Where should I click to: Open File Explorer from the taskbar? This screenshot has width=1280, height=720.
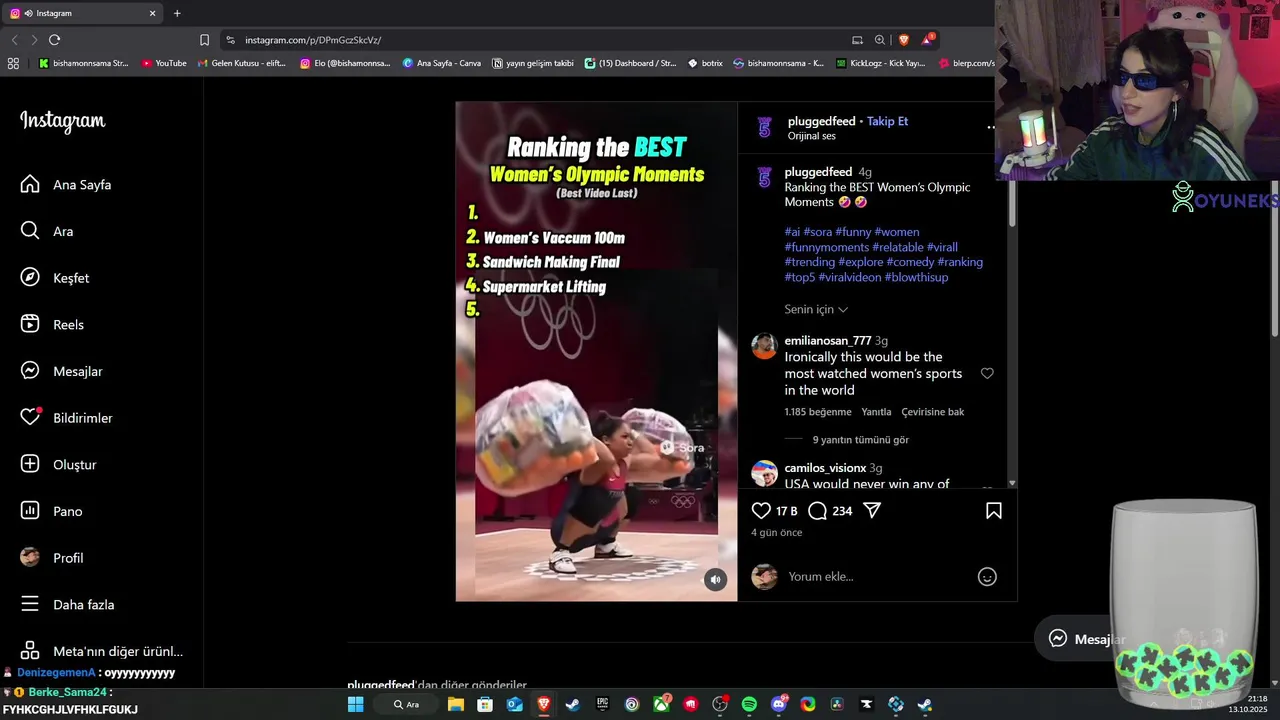(x=455, y=704)
